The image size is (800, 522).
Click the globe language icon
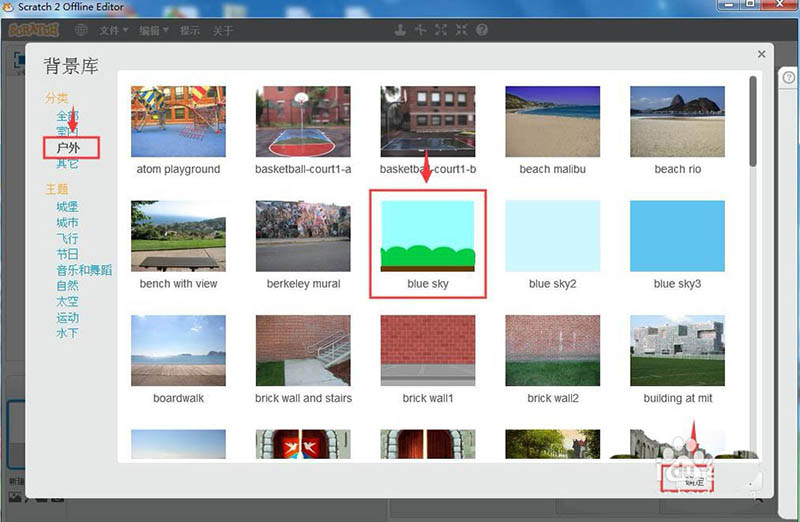point(81,30)
